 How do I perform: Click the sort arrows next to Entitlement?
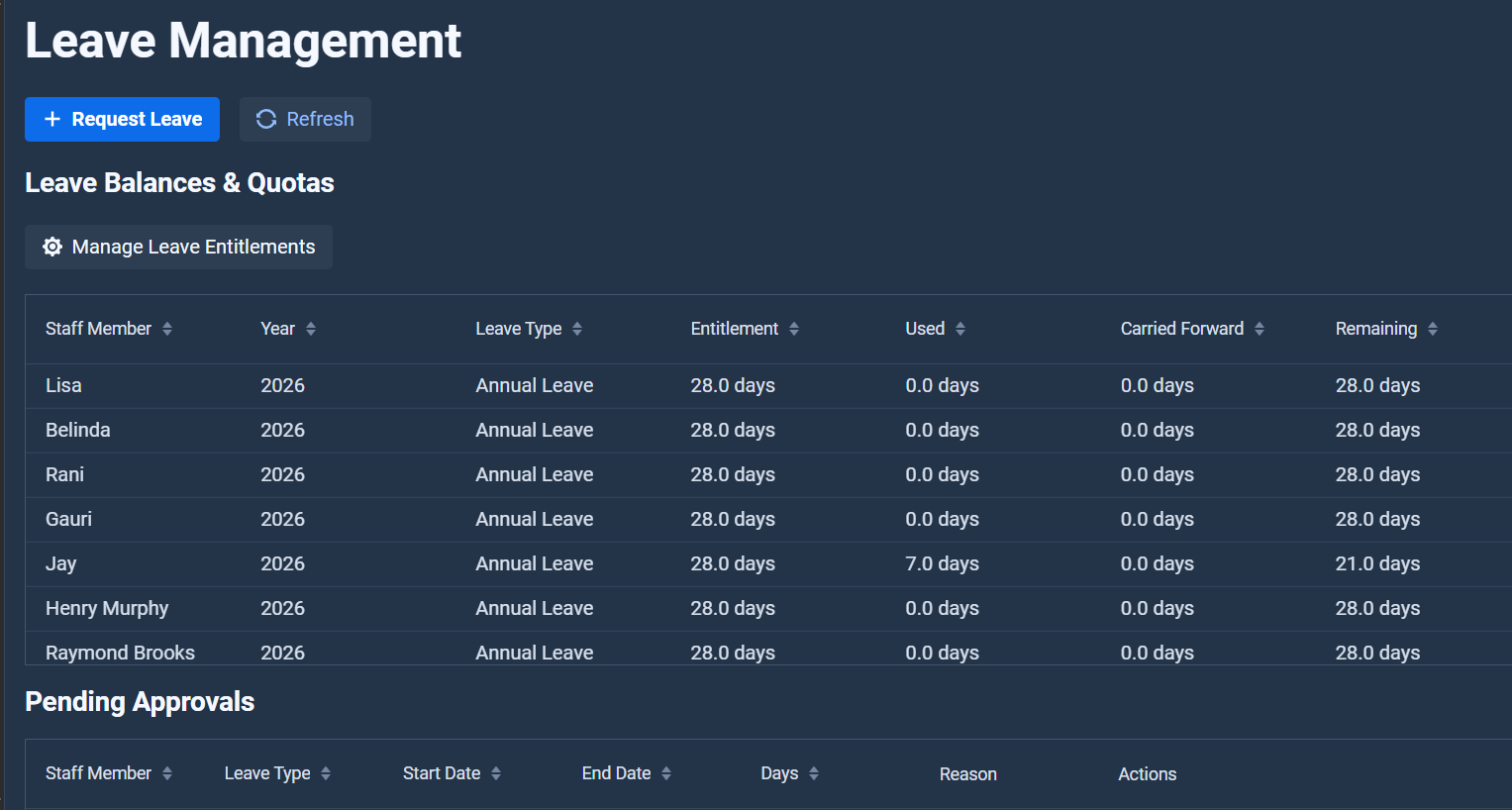click(x=795, y=328)
